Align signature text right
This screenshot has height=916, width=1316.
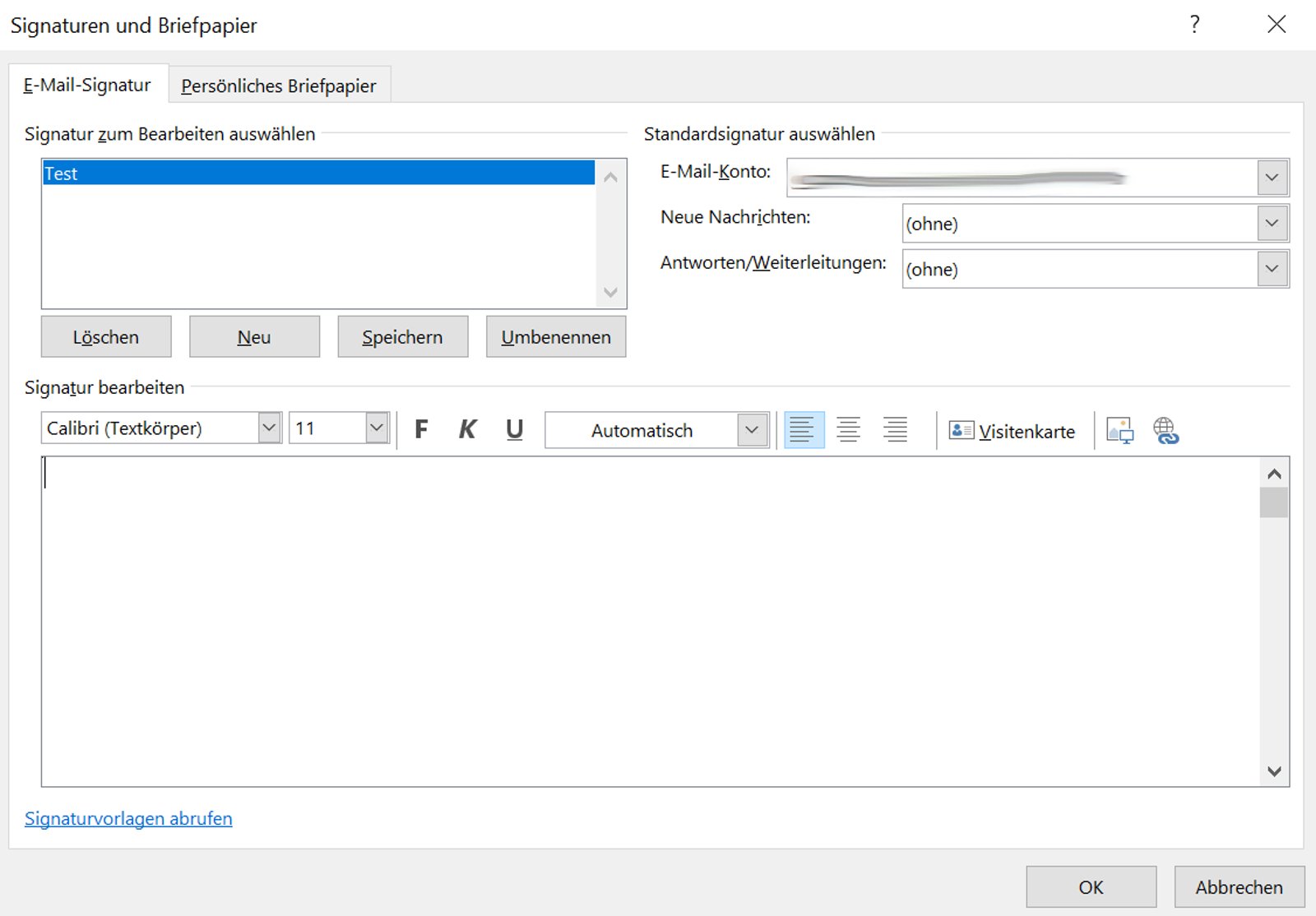895,428
